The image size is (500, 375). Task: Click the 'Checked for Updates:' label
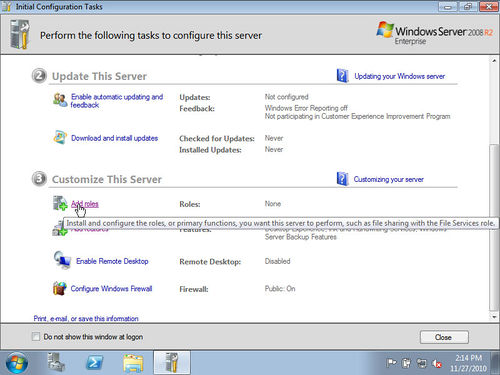coord(217,138)
